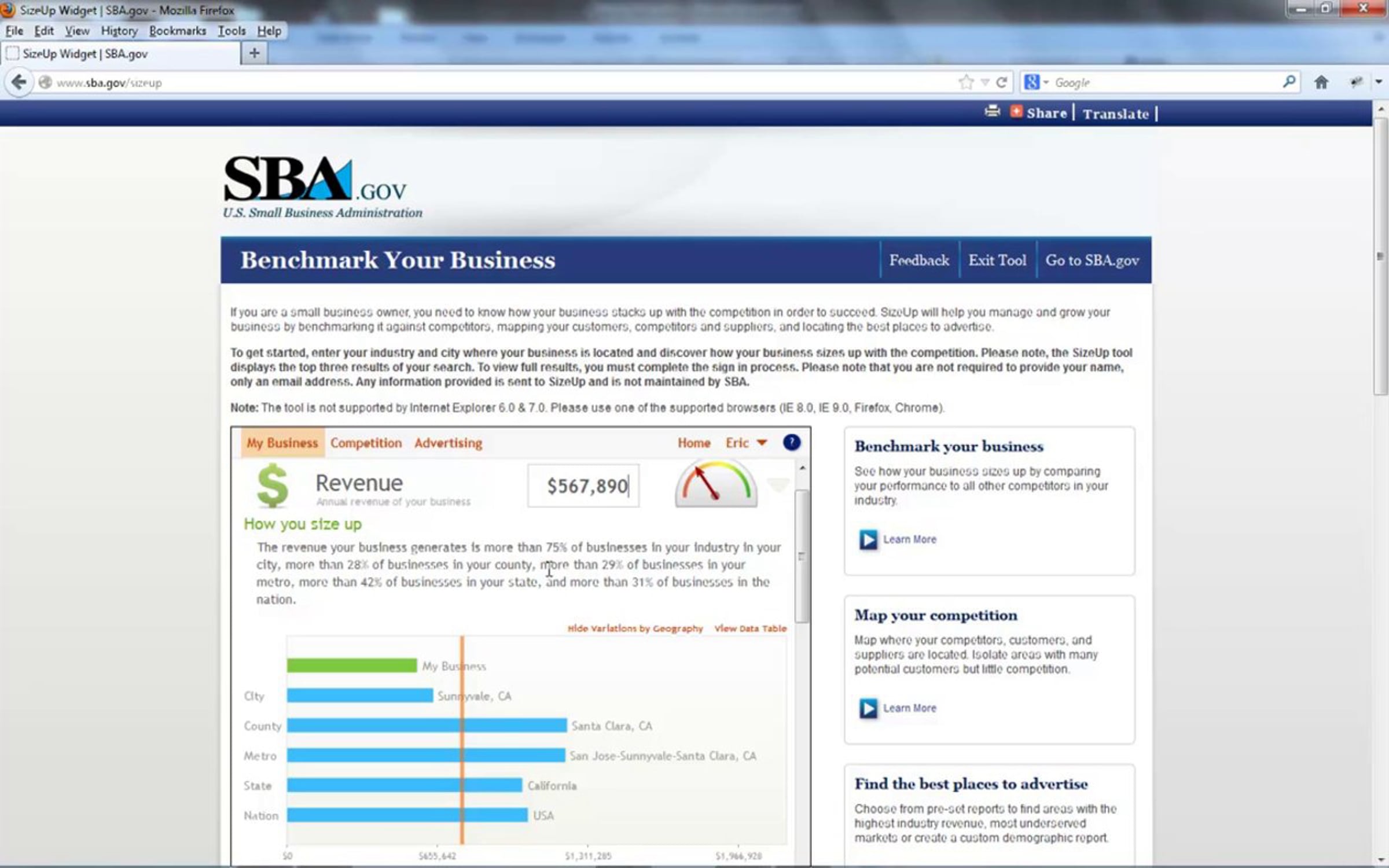This screenshot has height=868, width=1389.
Task: Click the site identity globe icon in address bar
Action: (45, 82)
